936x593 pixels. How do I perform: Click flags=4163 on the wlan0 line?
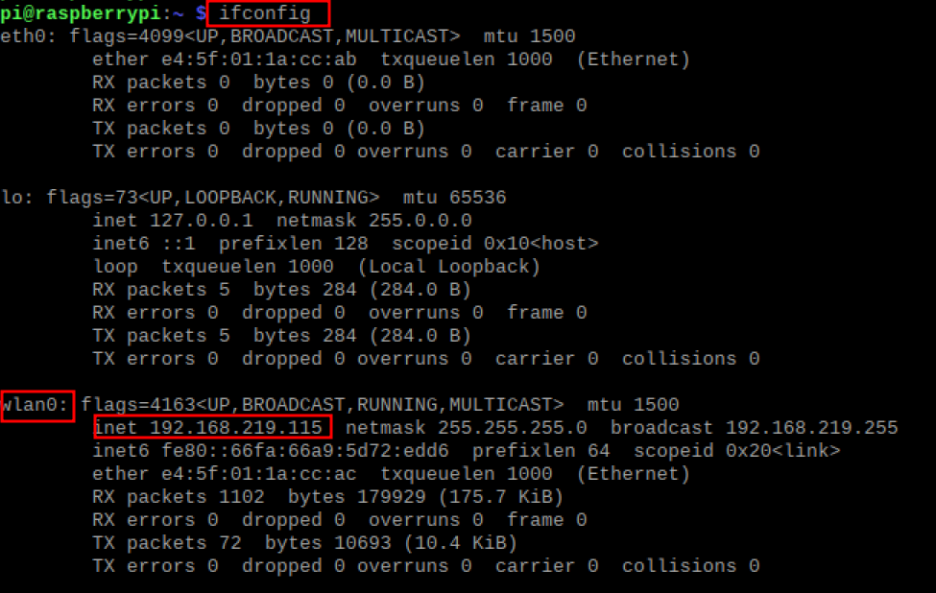[138, 405]
